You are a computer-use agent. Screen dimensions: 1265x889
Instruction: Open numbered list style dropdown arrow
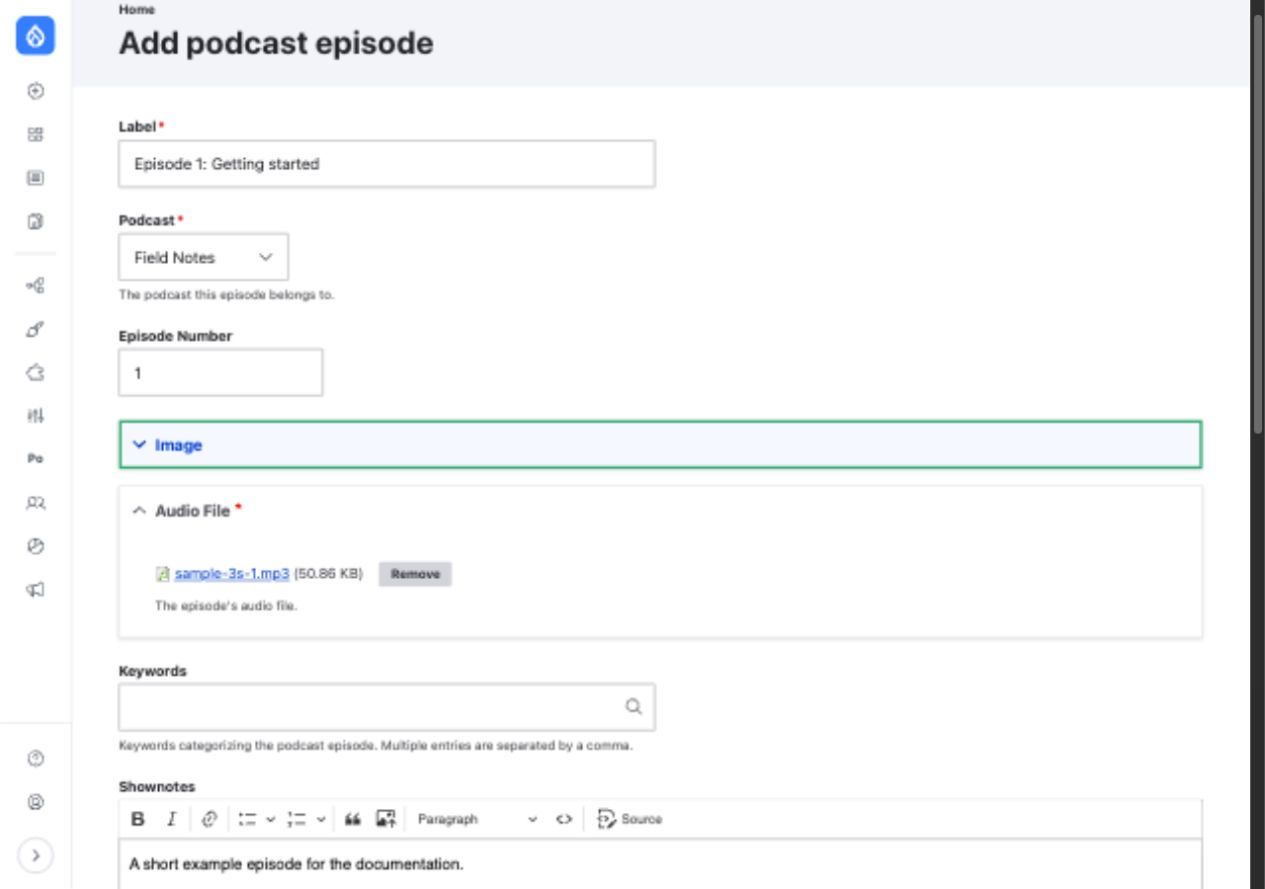pos(321,819)
